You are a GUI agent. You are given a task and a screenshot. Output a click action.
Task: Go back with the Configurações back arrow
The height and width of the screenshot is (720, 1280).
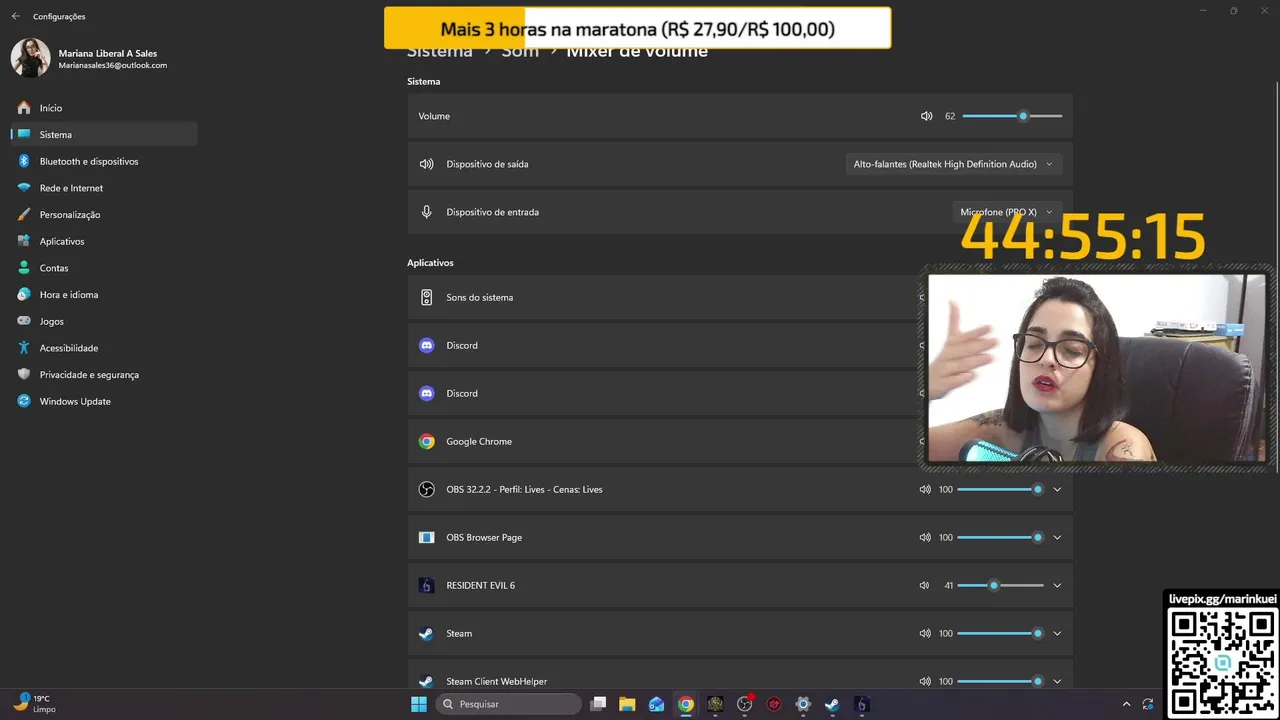15,16
